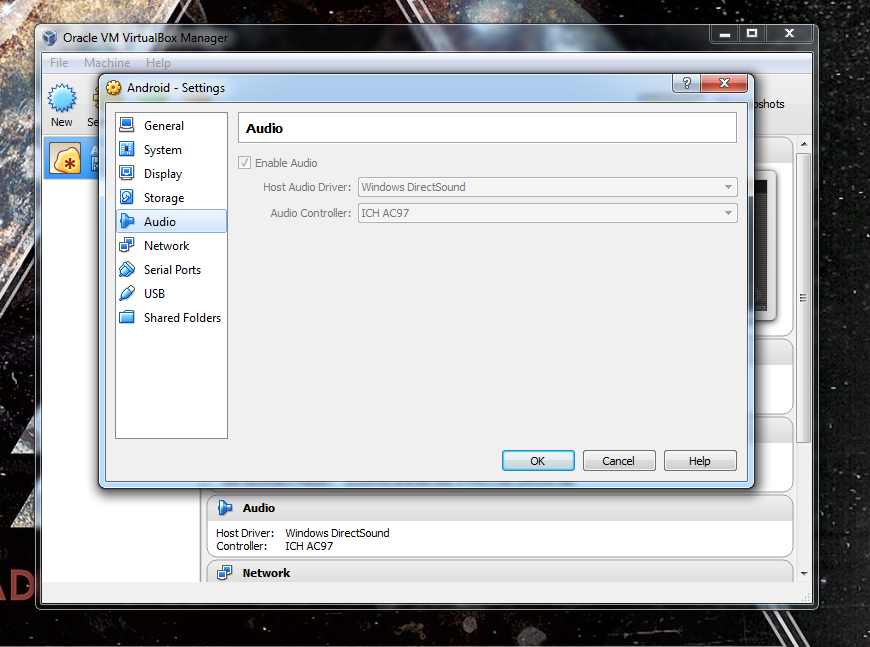The width and height of the screenshot is (870, 647).
Task: Click the scroll down arrow in details pane
Action: 804,574
